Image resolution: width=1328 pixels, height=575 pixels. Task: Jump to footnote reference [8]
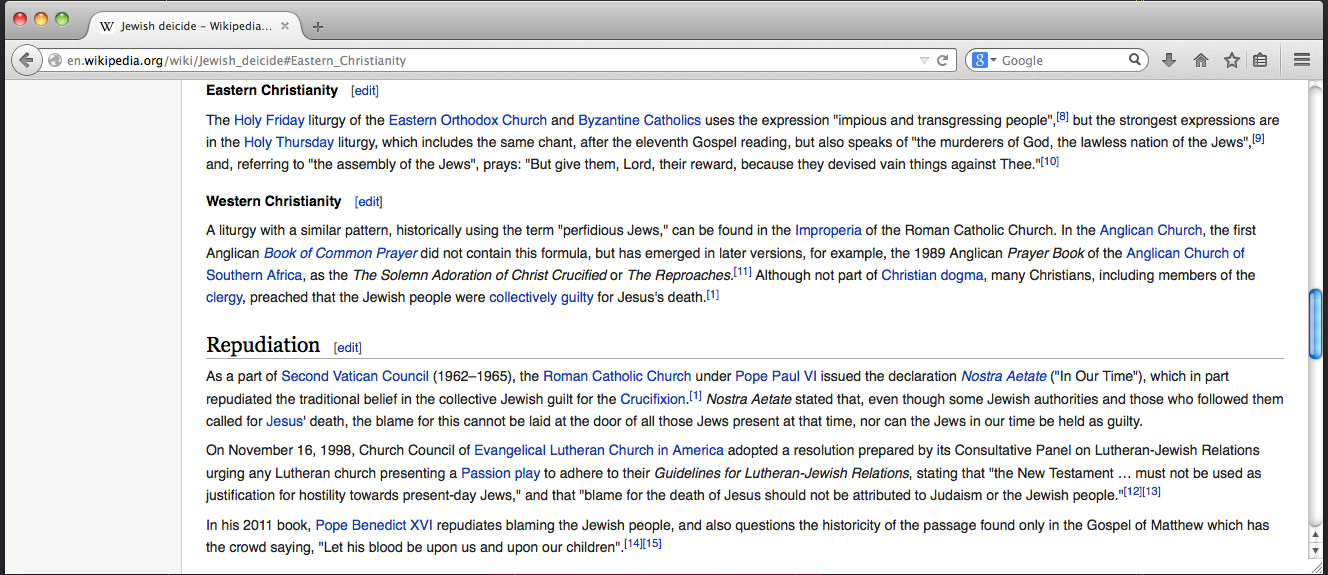point(1063,117)
